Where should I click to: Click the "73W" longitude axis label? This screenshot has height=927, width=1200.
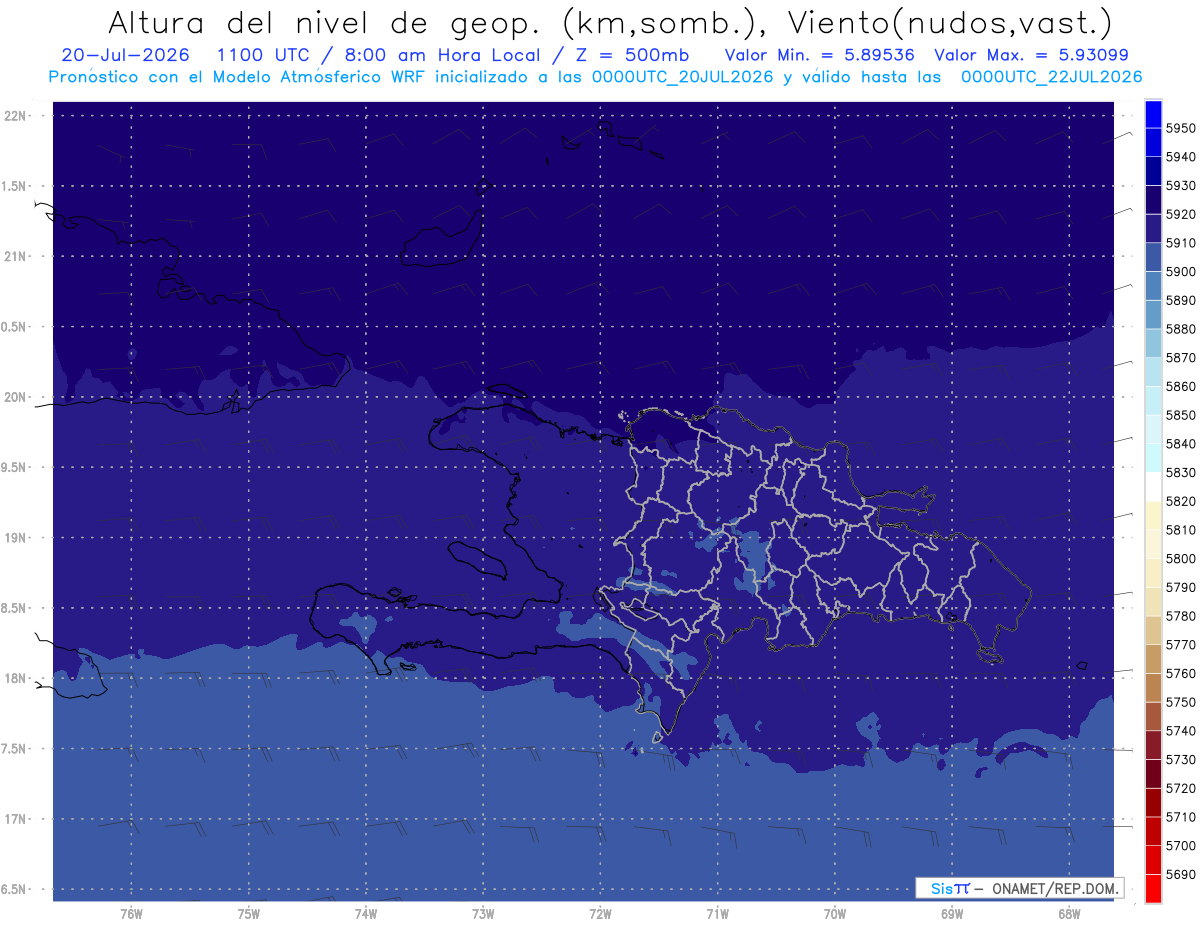pyautogui.click(x=483, y=914)
